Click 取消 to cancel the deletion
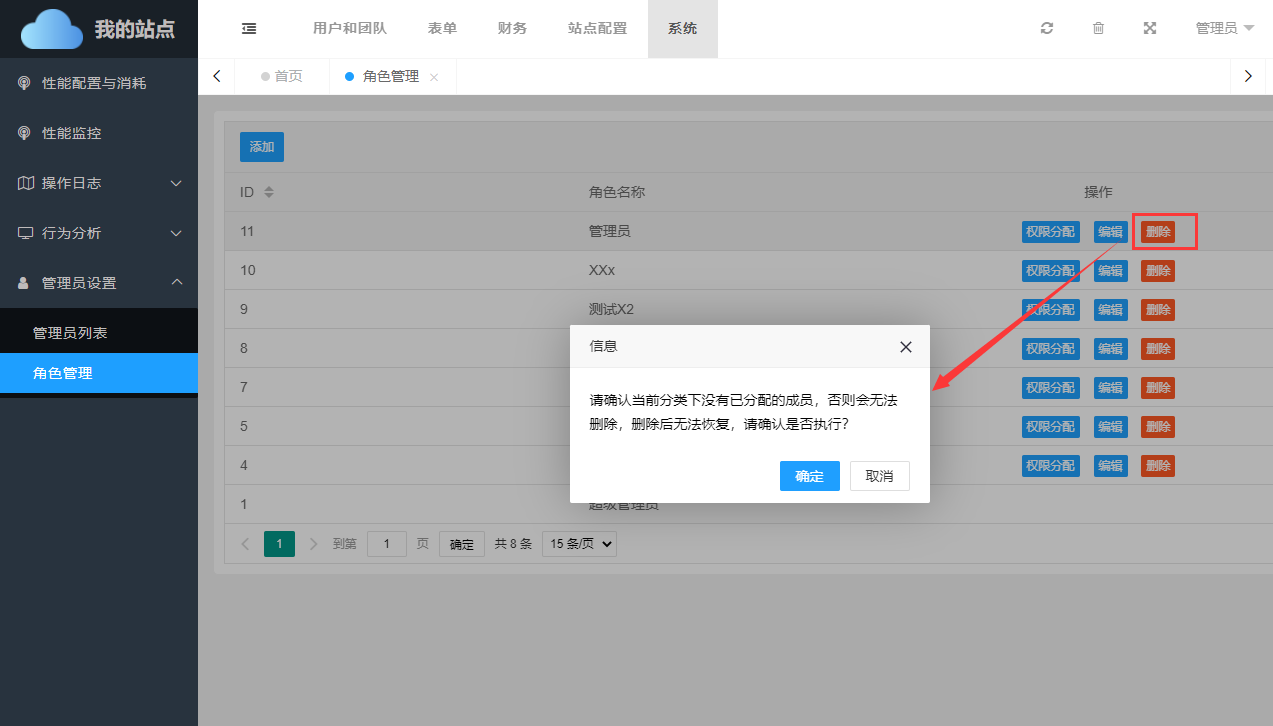Image resolution: width=1273 pixels, height=726 pixels. [x=879, y=476]
